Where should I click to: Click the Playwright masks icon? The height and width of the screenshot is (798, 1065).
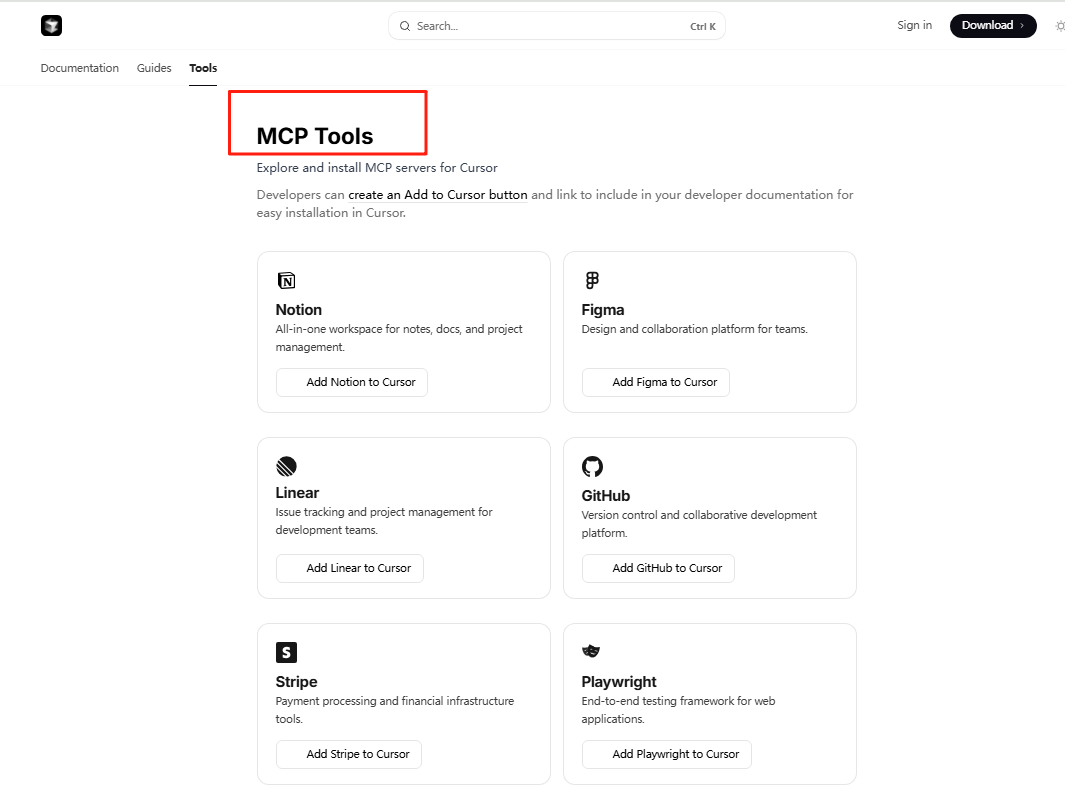[x=592, y=651]
